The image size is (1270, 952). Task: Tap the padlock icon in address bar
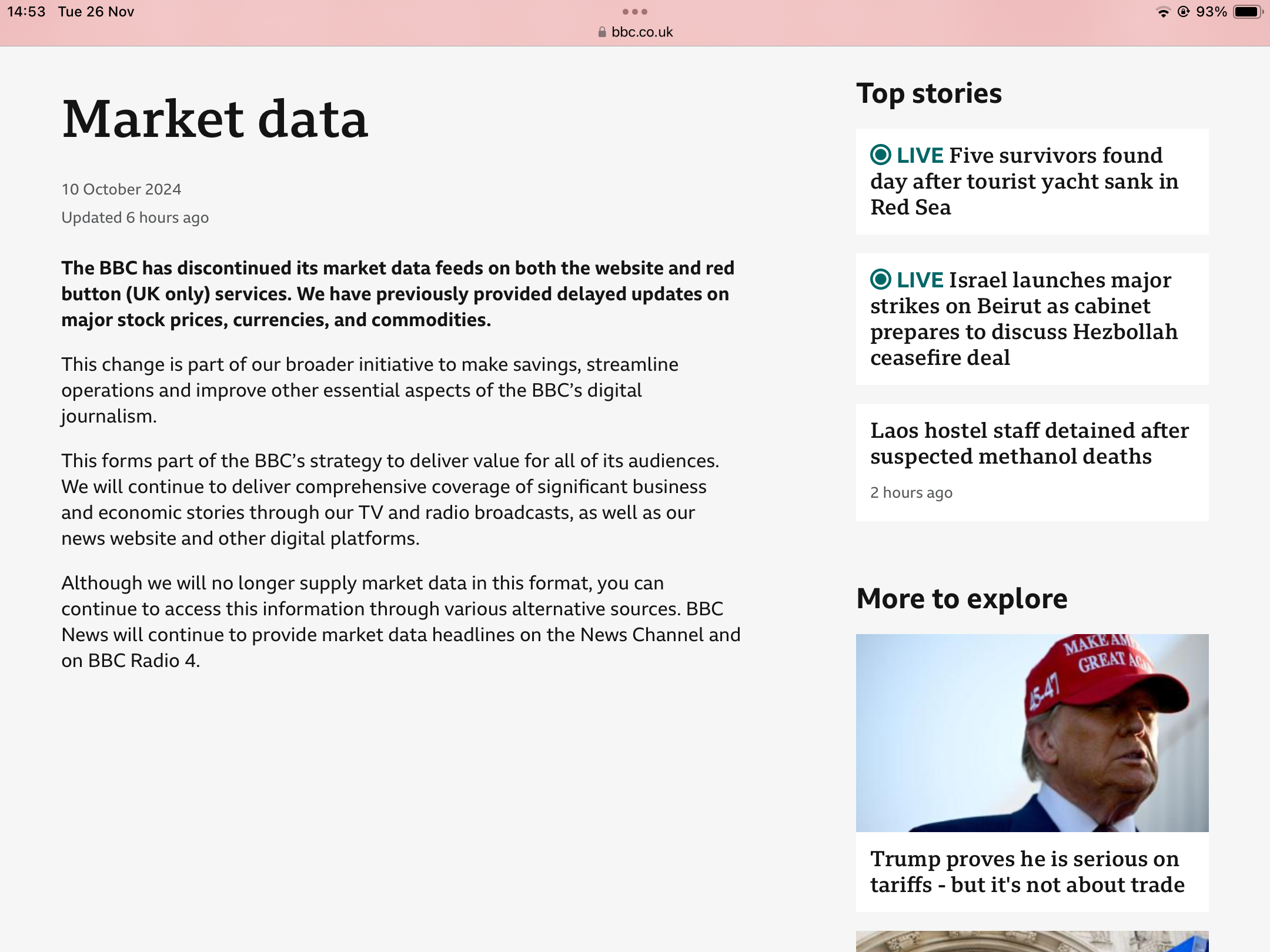pos(601,32)
